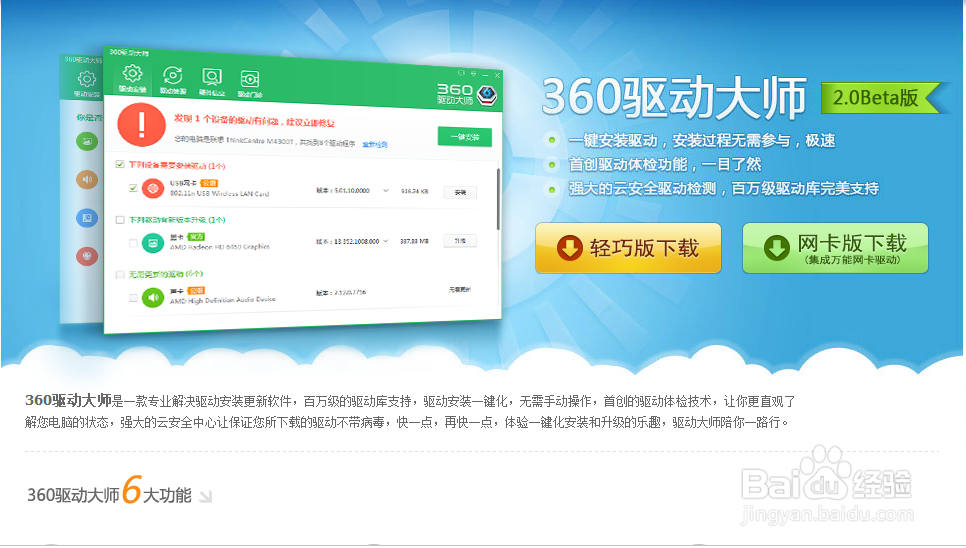Uncheck the USB Wireless LAN Card checkbox

(x=133, y=188)
